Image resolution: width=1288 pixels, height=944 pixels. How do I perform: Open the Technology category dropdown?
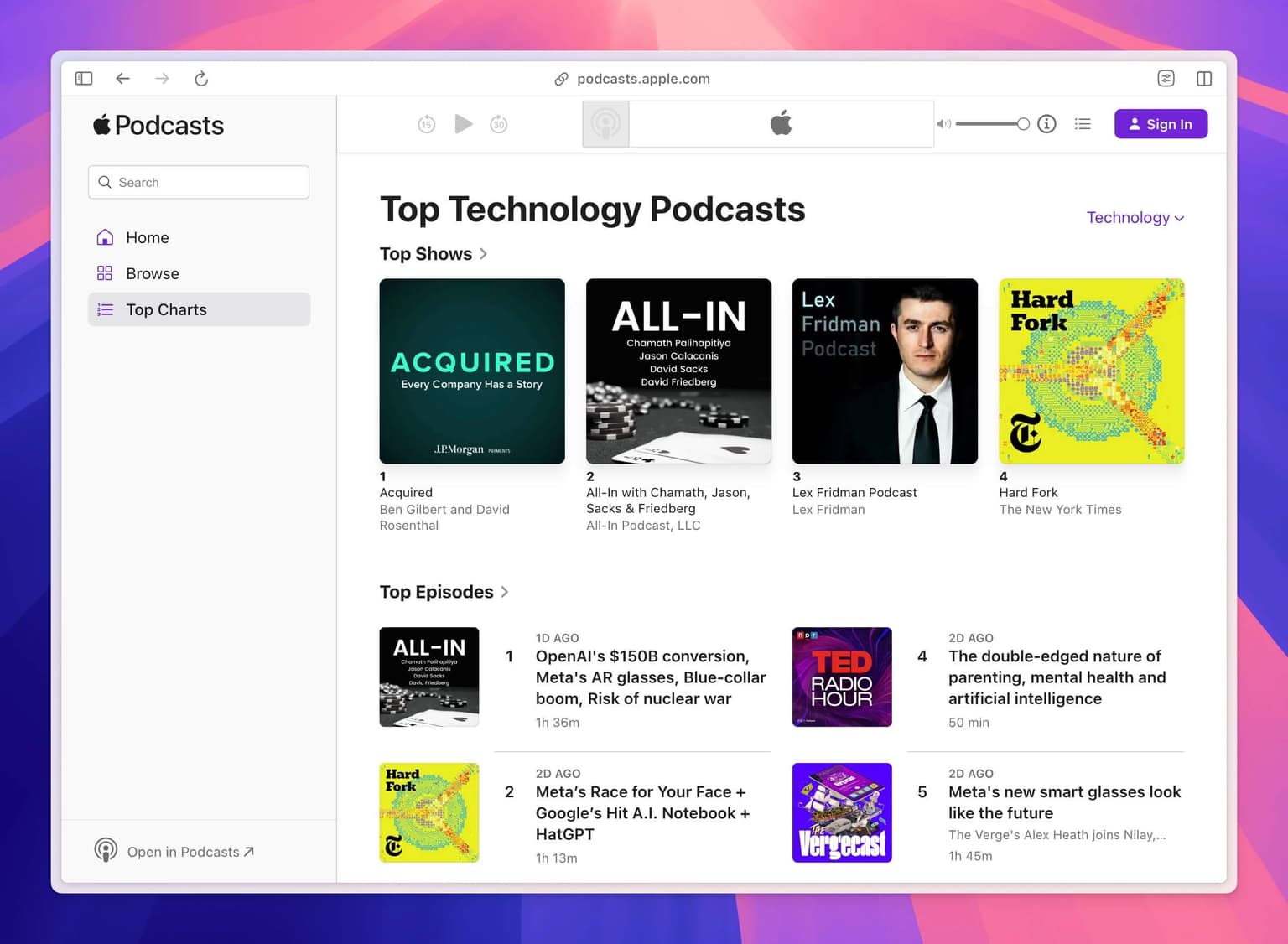[x=1135, y=218]
